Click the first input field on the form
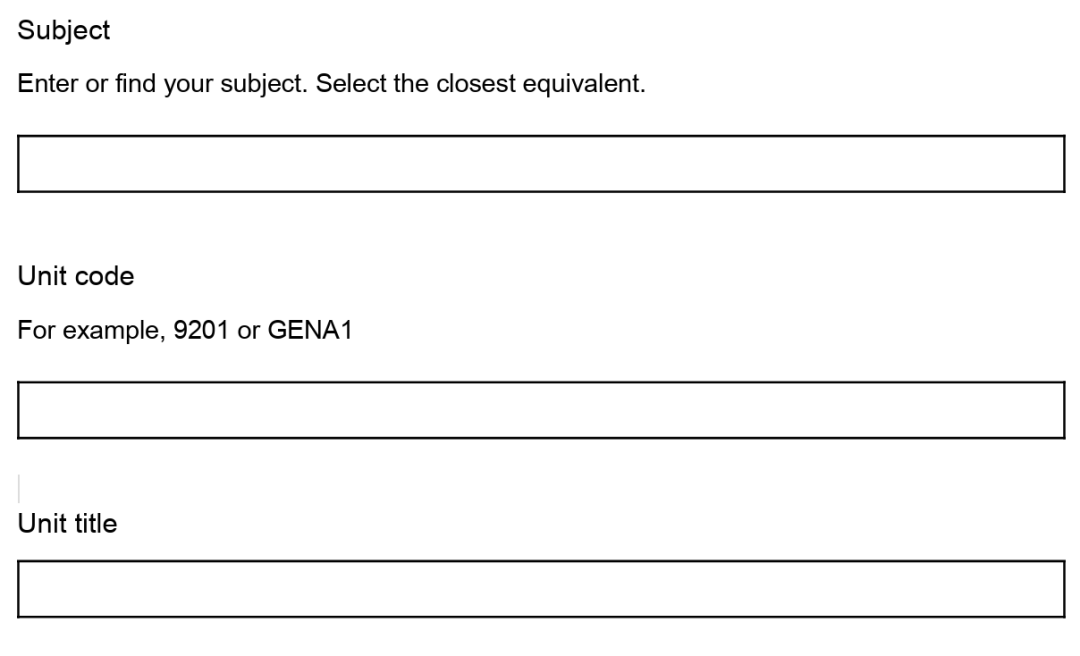The image size is (1080, 656). pyautogui.click(x=540, y=164)
